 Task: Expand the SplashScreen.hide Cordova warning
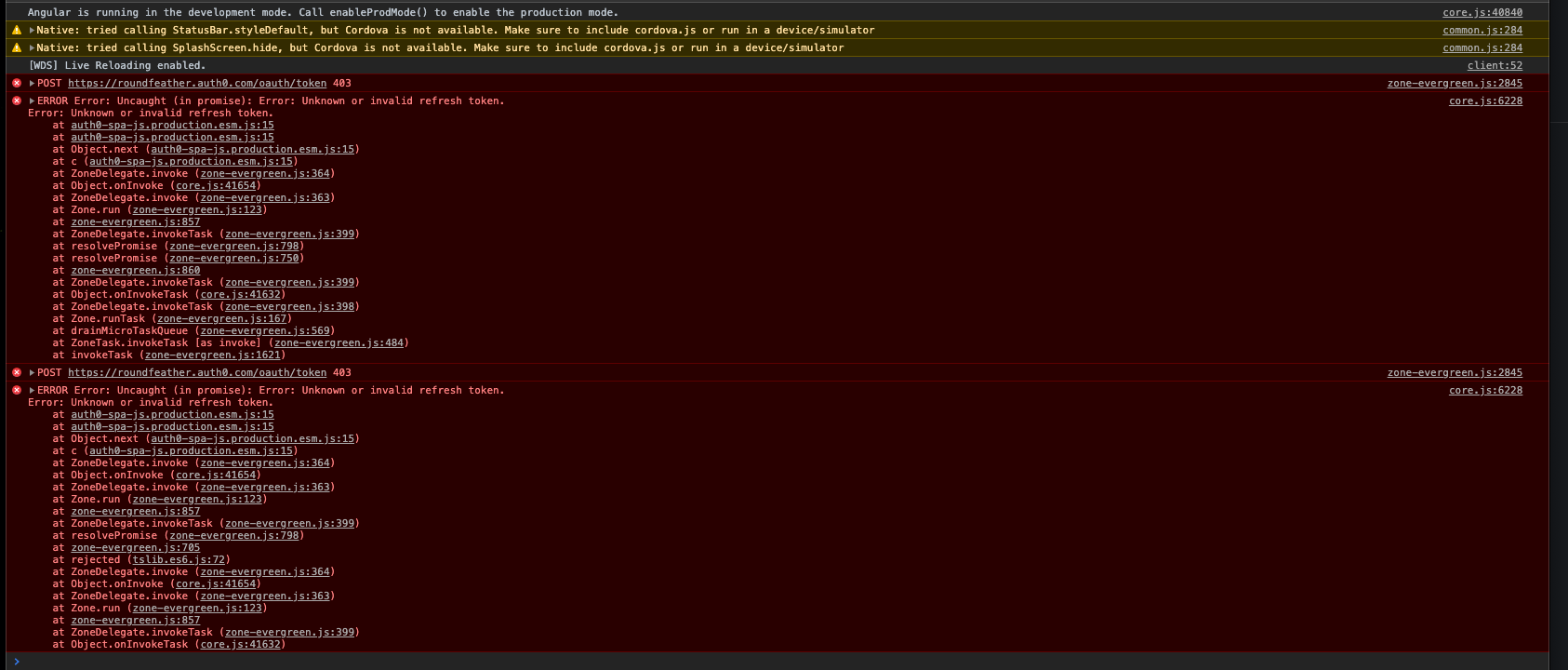click(x=32, y=47)
